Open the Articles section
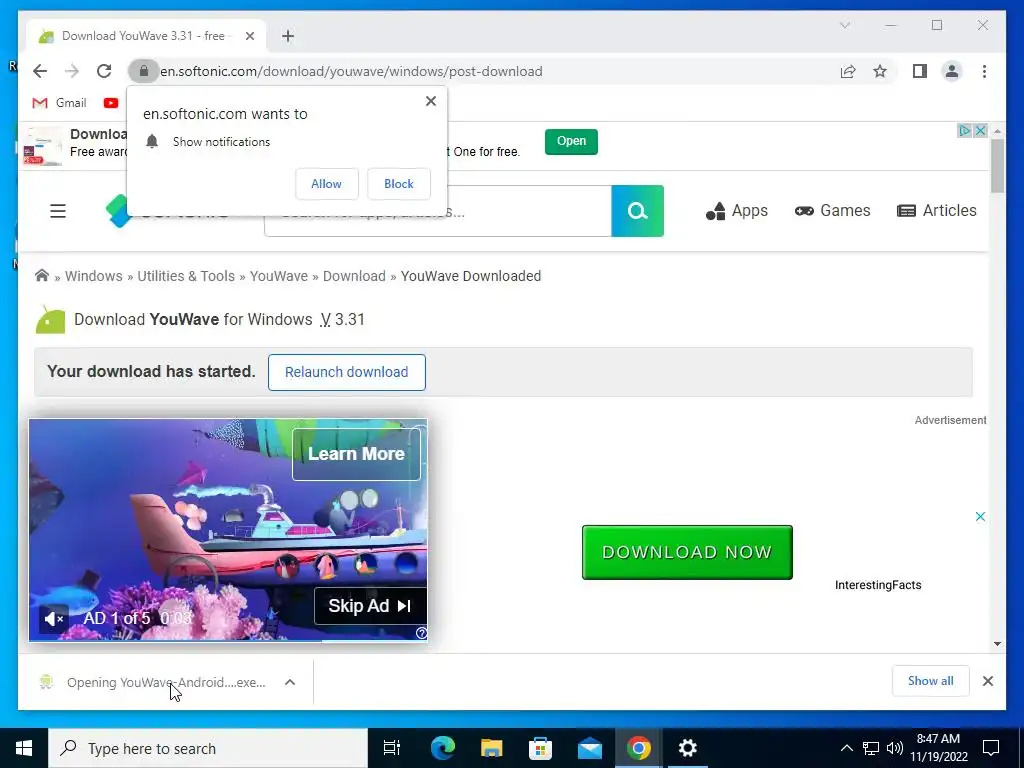The width and height of the screenshot is (1024, 768). (936, 211)
